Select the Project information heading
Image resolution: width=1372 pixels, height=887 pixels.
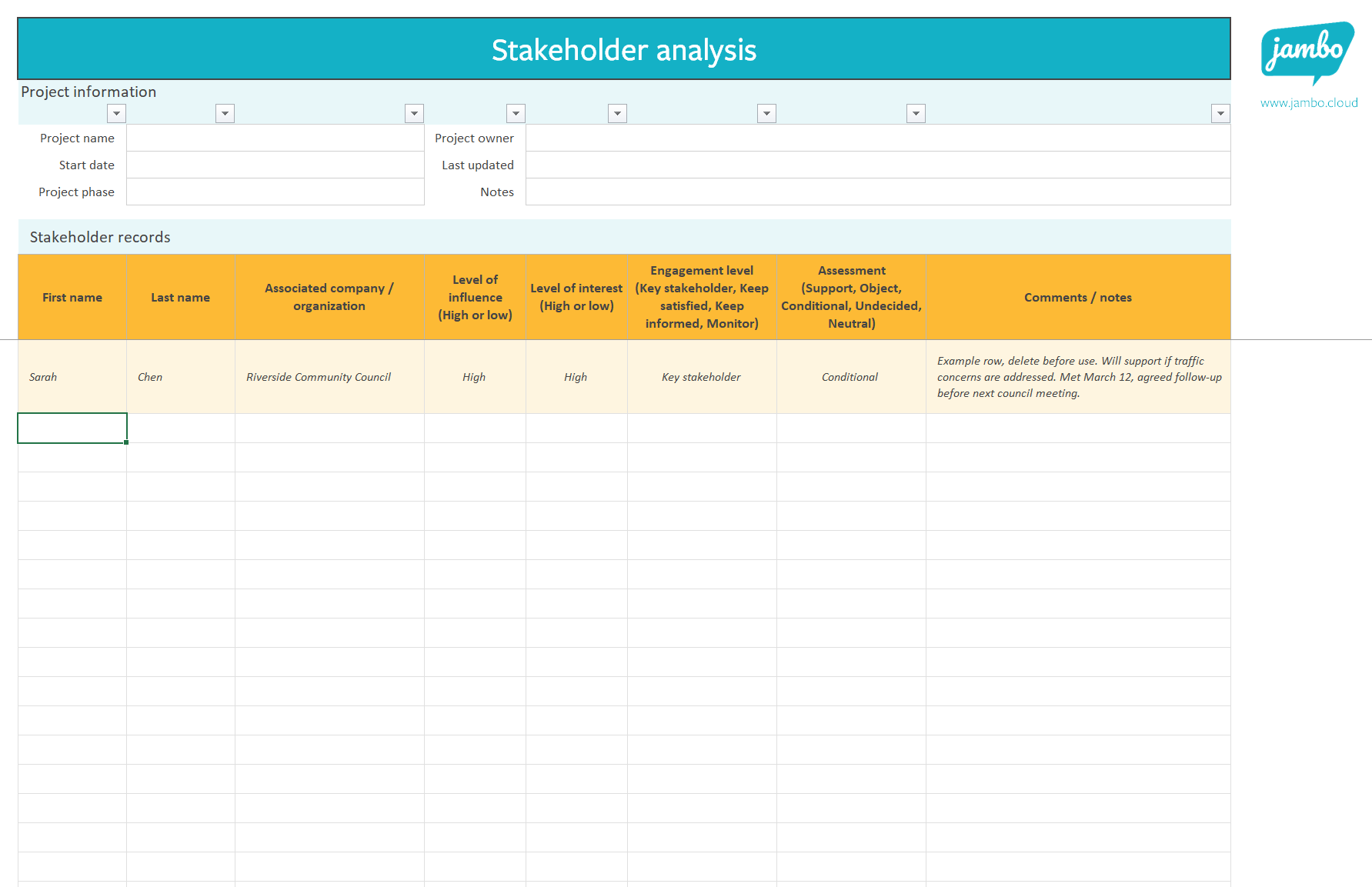[88, 92]
